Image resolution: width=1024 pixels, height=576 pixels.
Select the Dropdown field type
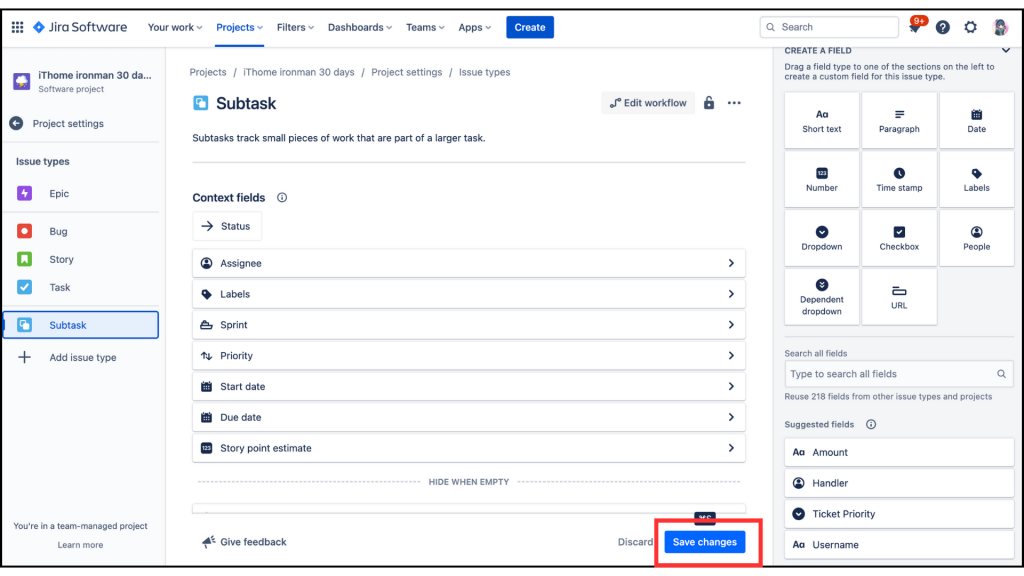[822, 238]
